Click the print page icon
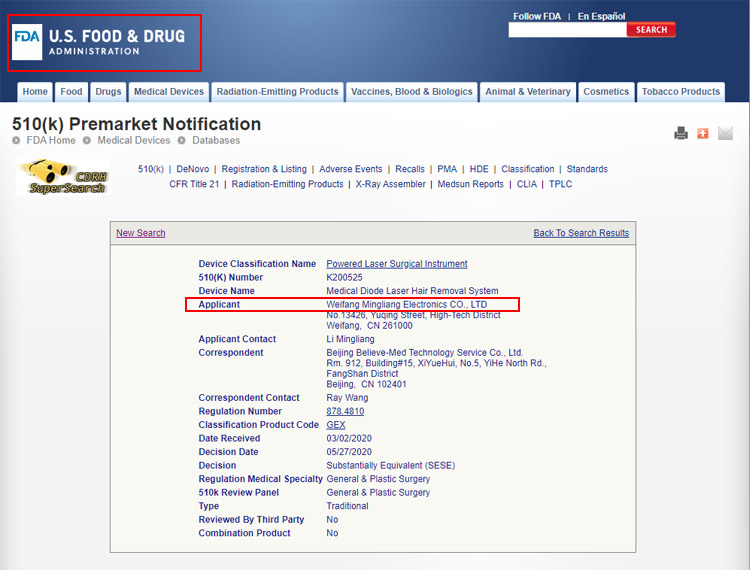 coord(681,133)
